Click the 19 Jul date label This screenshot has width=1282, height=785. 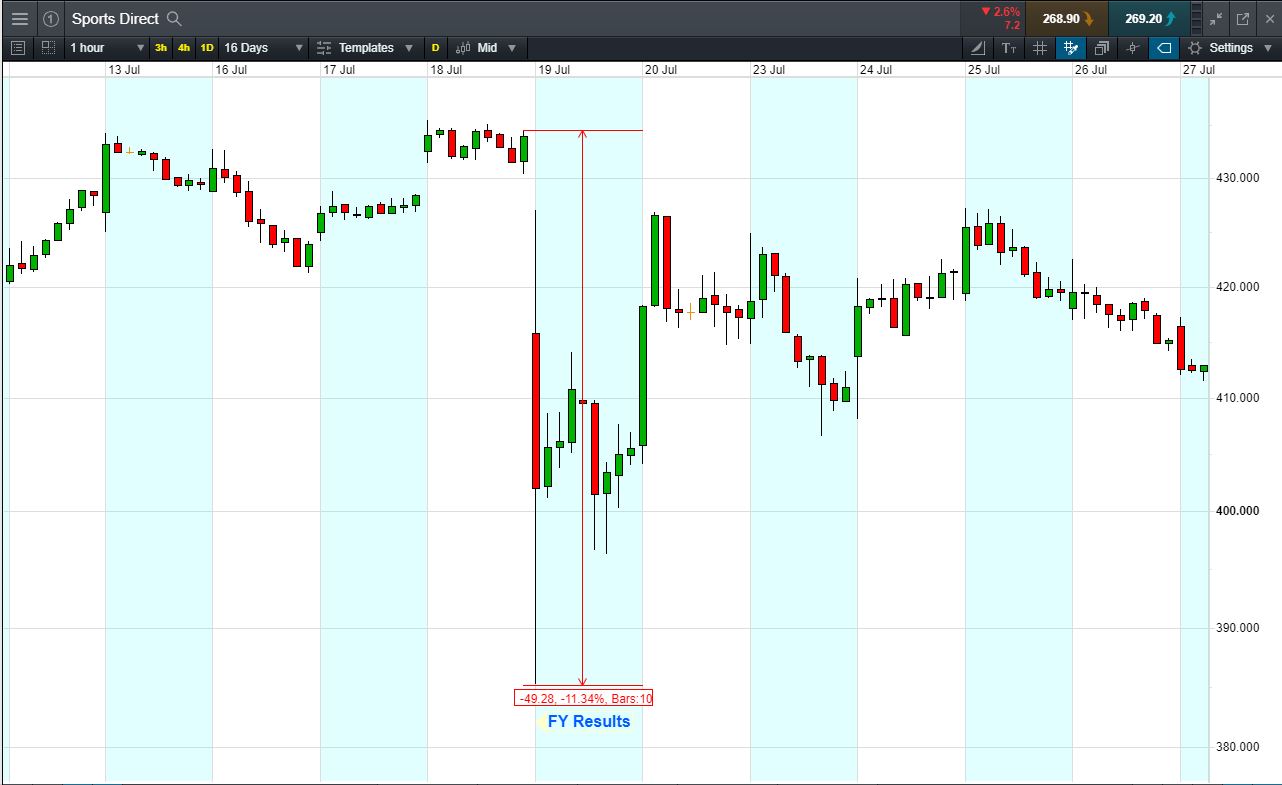[554, 70]
